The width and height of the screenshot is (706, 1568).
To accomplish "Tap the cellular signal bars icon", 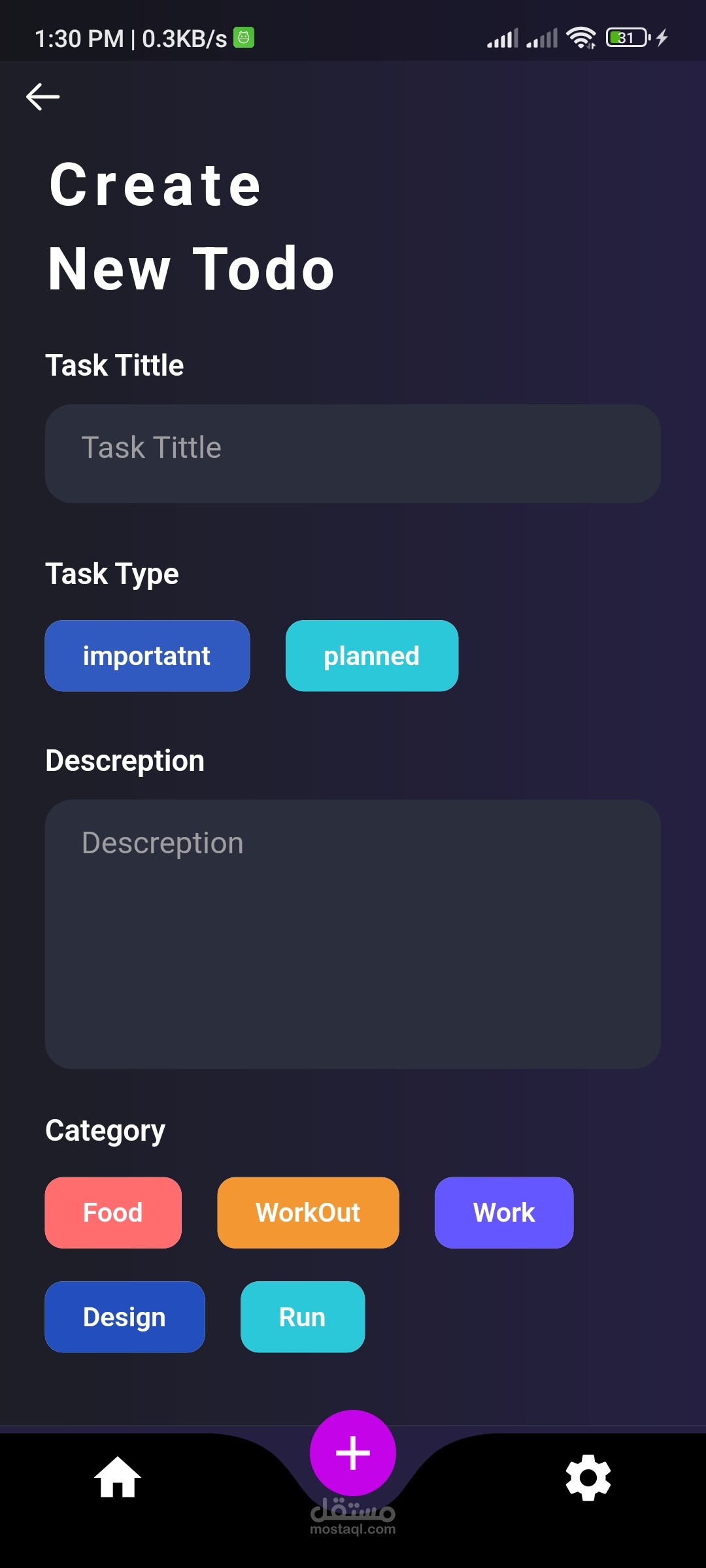I will click(503, 38).
